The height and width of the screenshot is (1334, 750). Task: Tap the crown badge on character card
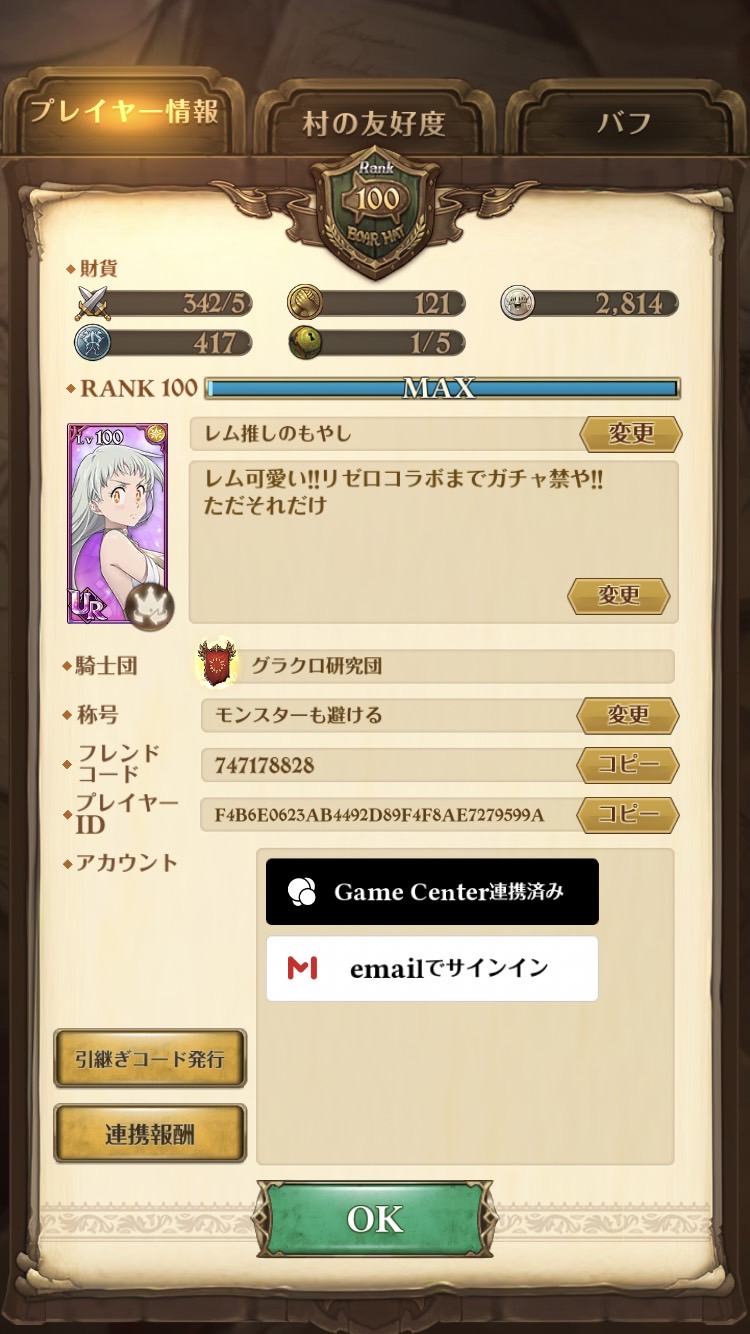click(150, 606)
